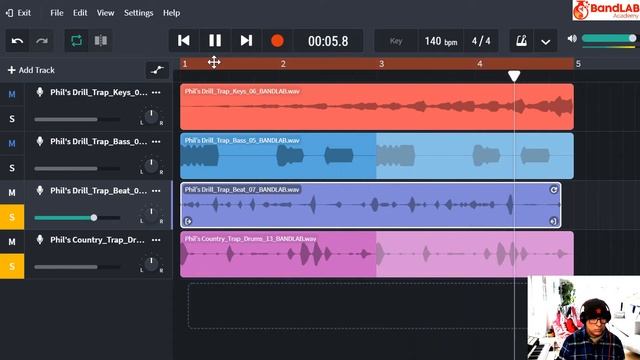Click the Bass track pan knob

coord(151,166)
